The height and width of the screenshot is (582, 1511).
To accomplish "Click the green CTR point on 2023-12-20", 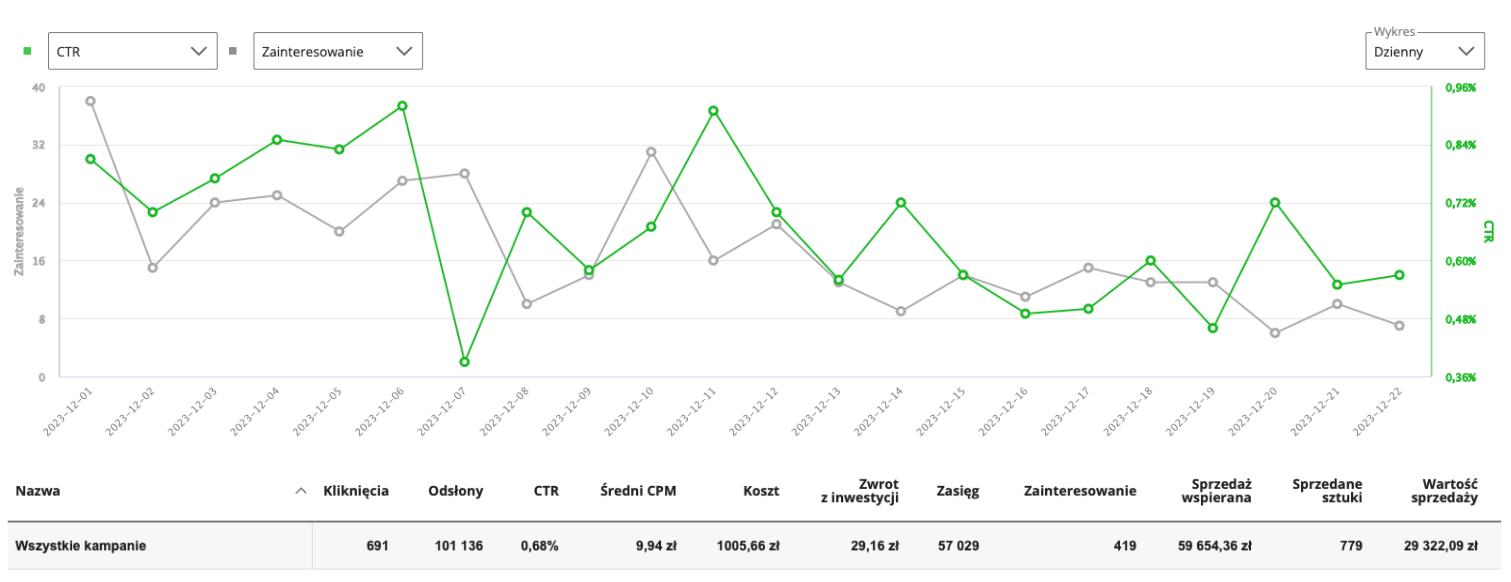I will (x=1275, y=203).
